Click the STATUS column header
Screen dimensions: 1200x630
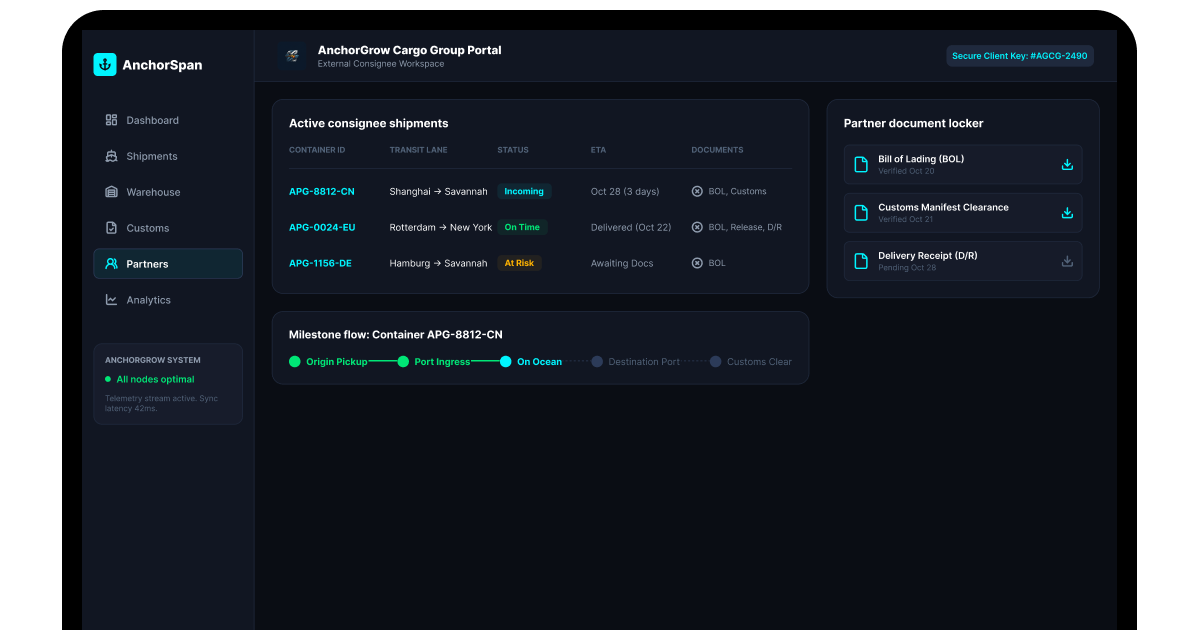pos(513,150)
